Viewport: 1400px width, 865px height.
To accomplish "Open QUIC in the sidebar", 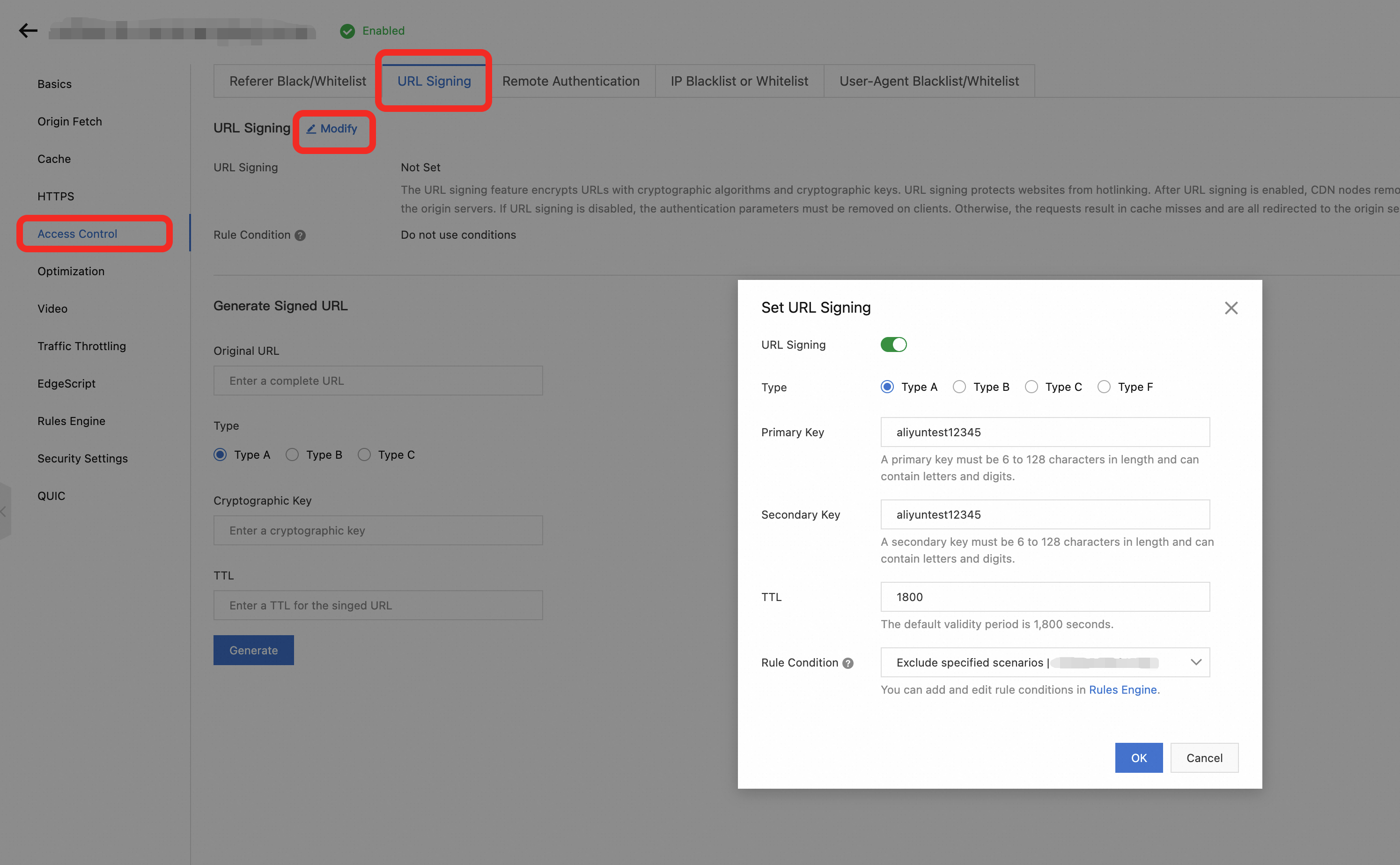I will pos(52,496).
